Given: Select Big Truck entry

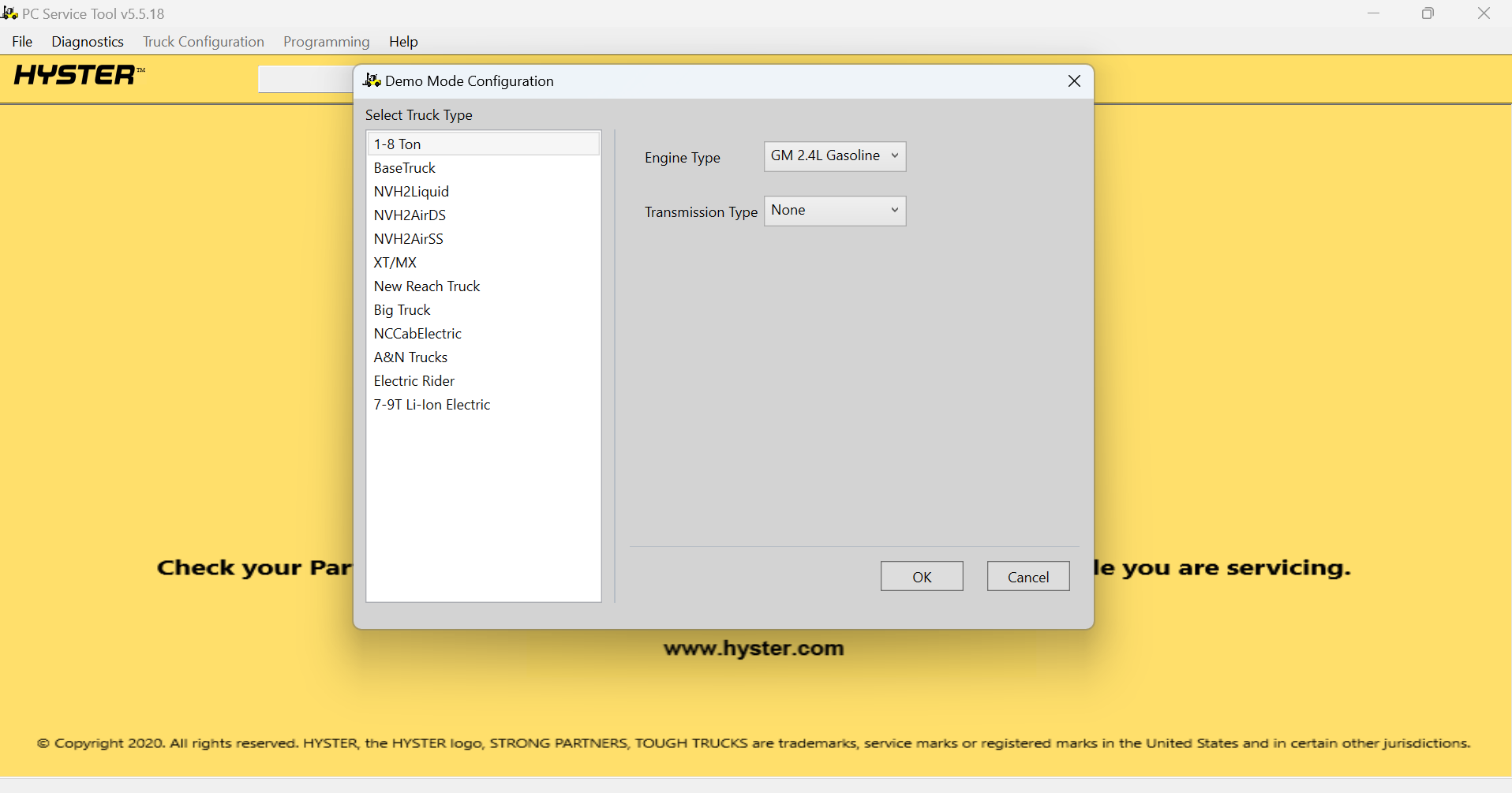Looking at the screenshot, I should click(x=483, y=309).
